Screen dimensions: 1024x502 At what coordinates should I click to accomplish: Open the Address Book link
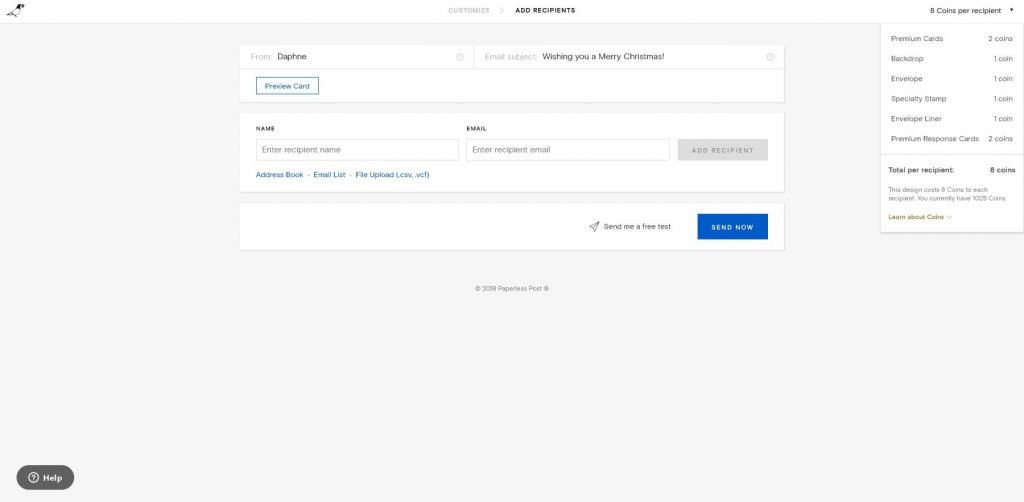tap(279, 175)
